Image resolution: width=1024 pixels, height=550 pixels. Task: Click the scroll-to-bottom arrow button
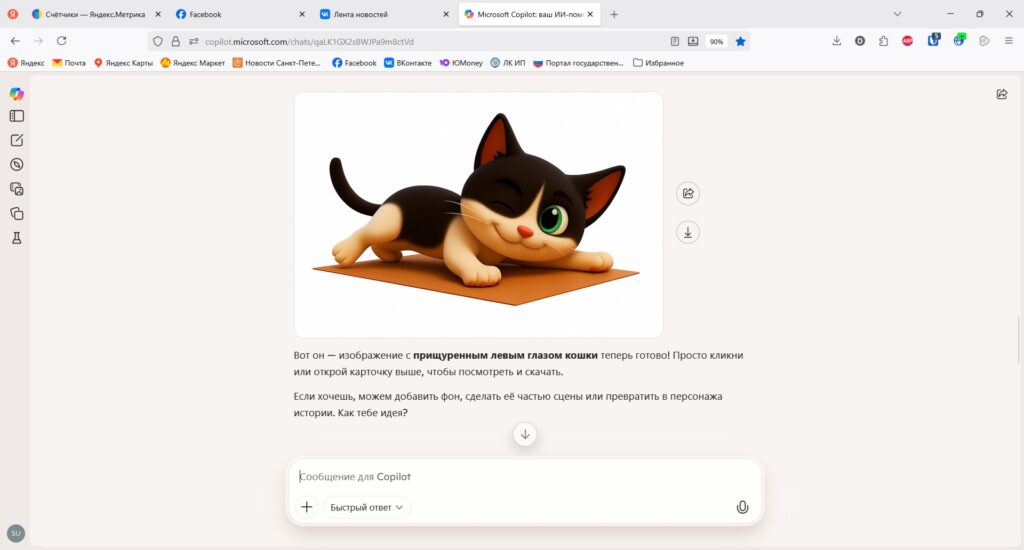pos(525,434)
